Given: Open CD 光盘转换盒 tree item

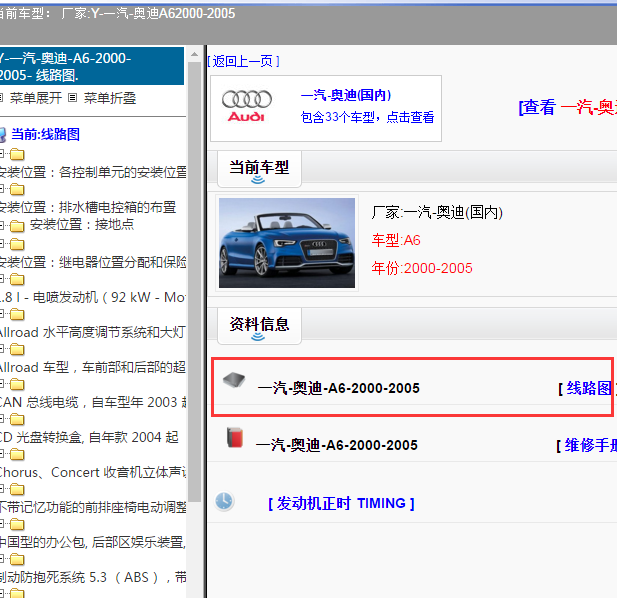Looking at the screenshot, I should tap(89, 437).
